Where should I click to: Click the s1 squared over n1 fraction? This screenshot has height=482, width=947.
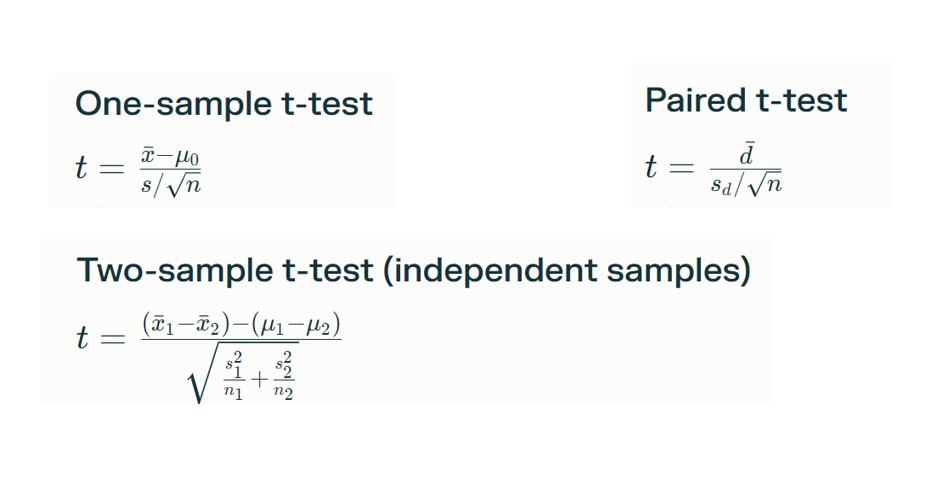(x=234, y=378)
